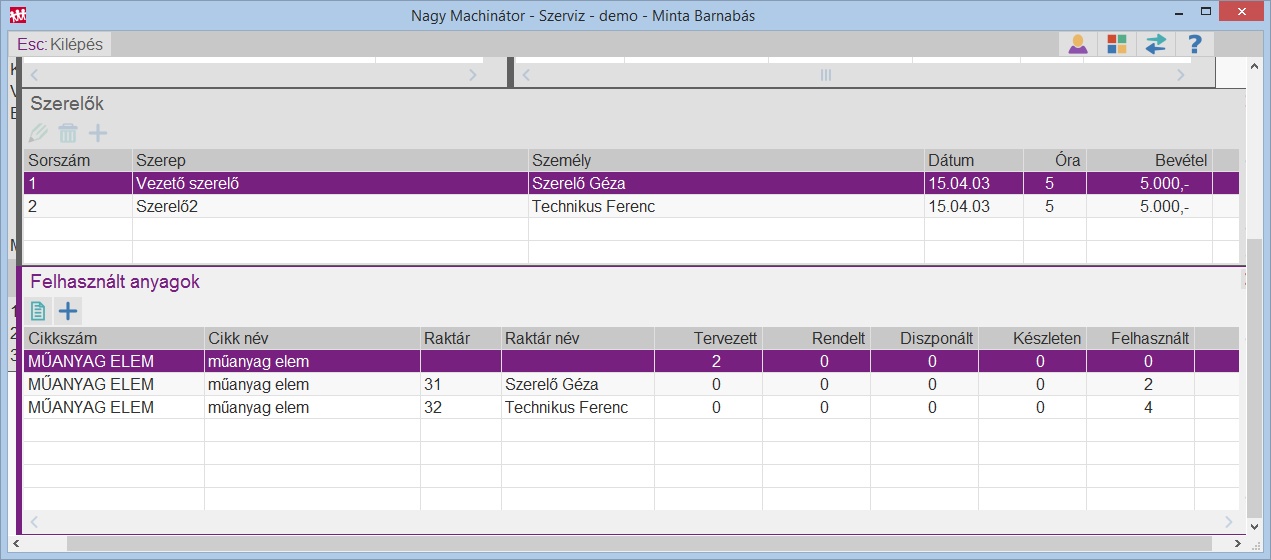
Task: Click the document list icon under Felhasznált anyagok
Action: (x=39, y=310)
